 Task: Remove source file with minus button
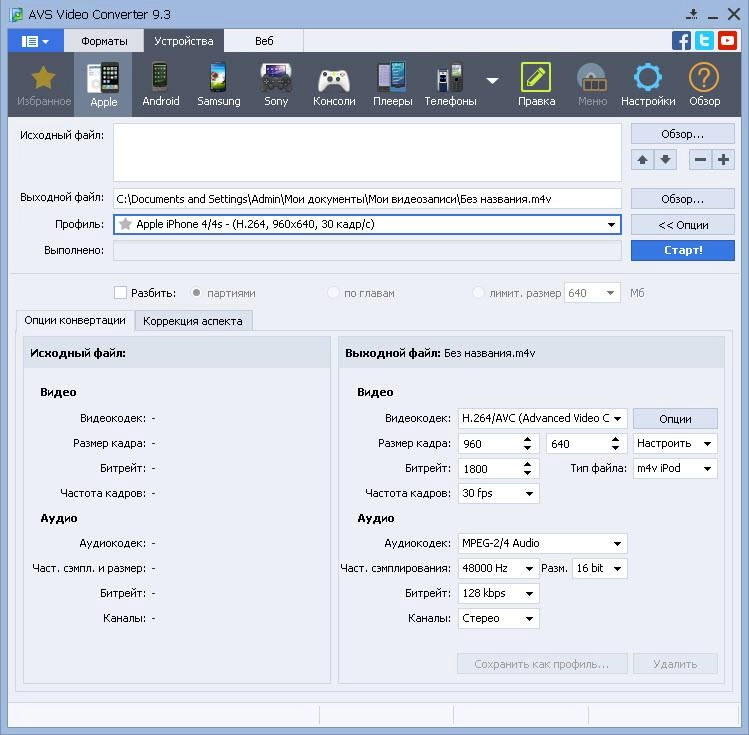tap(700, 160)
